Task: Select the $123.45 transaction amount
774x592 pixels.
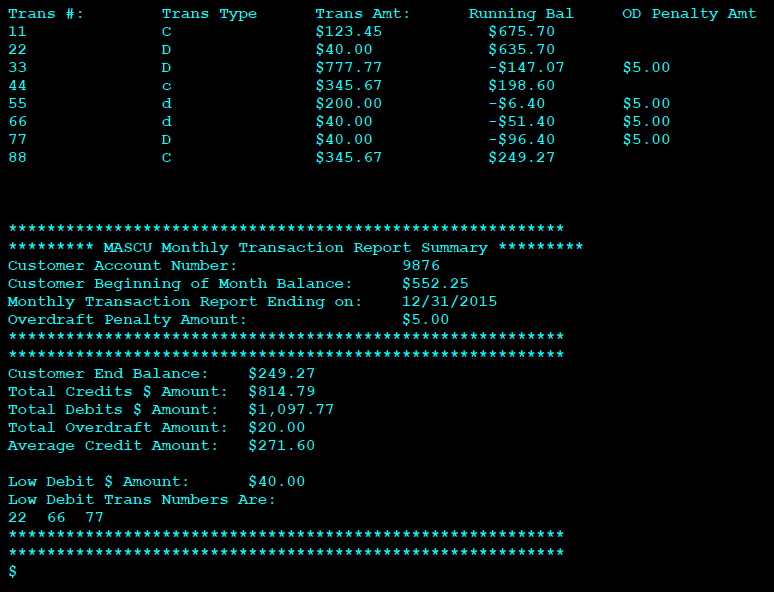Action: tap(348, 32)
